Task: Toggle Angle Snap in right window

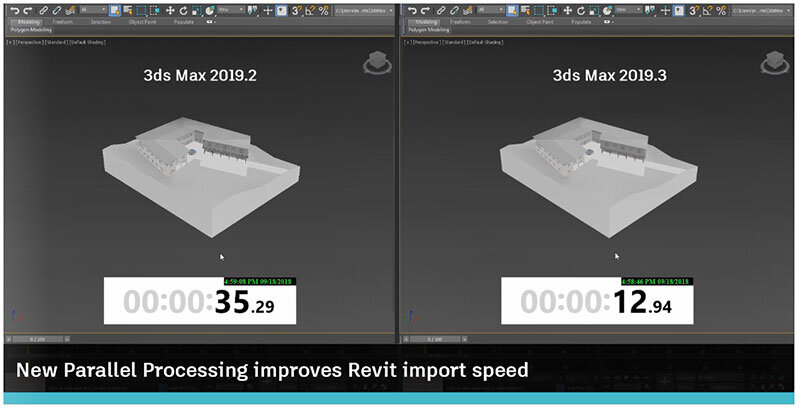Action: pyautogui.click(x=708, y=11)
